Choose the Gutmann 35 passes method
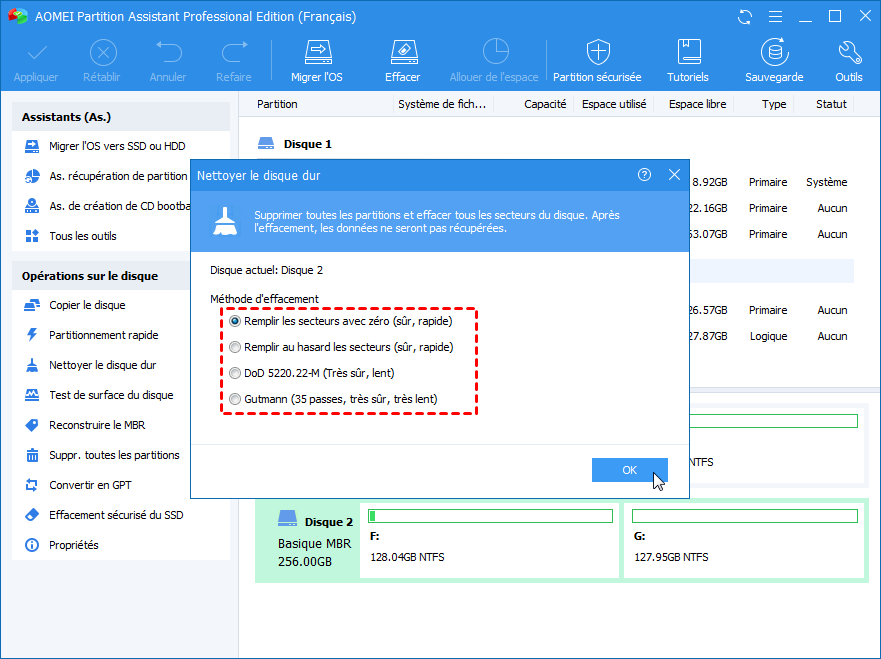881x659 pixels. (x=333, y=399)
